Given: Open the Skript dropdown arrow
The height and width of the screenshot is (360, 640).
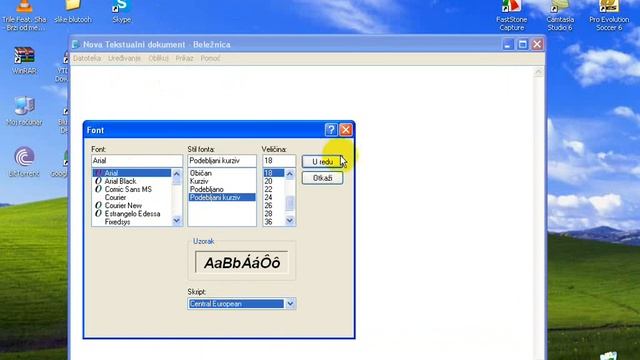Looking at the screenshot, I should (290, 304).
